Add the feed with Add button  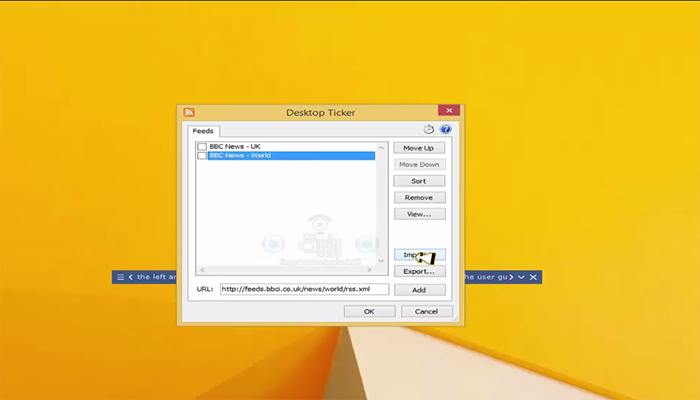(x=420, y=290)
